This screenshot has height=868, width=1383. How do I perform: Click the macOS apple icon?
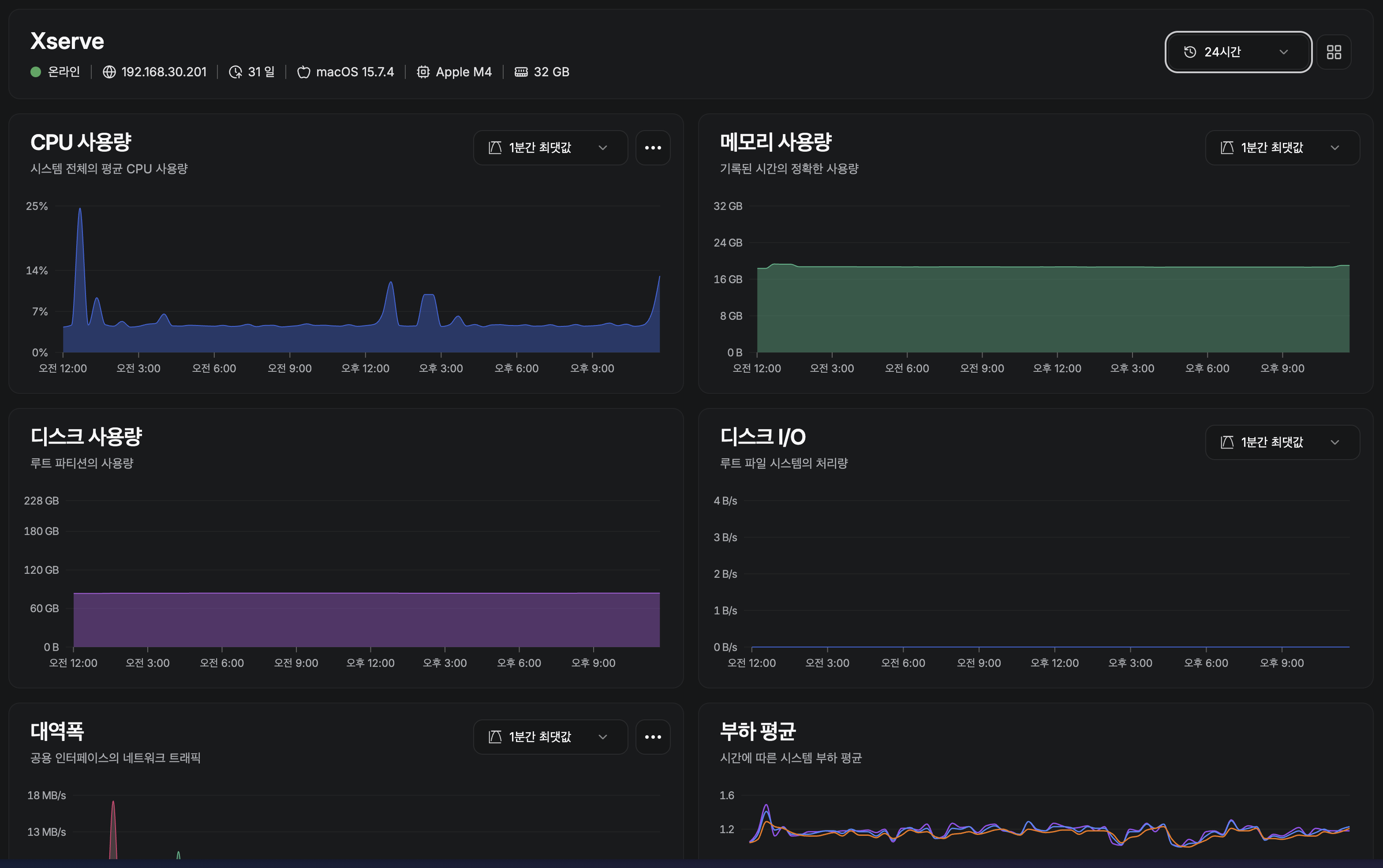(303, 72)
